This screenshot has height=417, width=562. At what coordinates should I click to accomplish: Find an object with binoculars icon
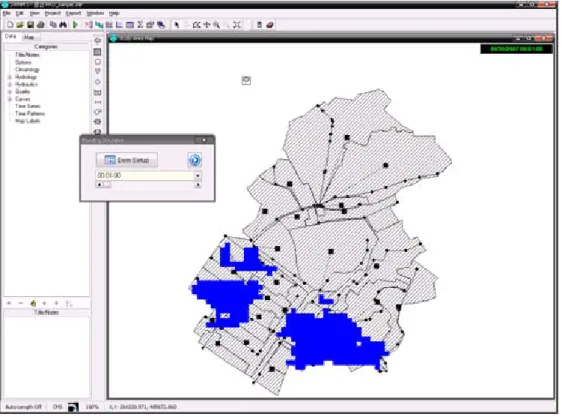coord(63,25)
